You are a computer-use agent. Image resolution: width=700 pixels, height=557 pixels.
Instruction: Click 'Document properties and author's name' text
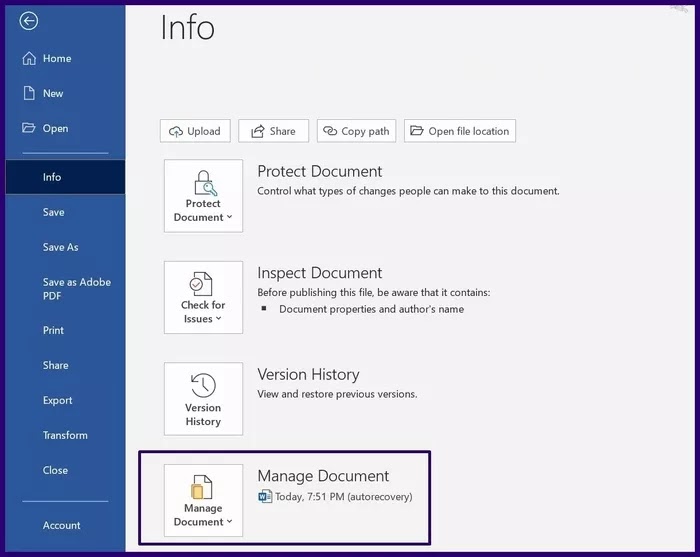[x=371, y=309]
